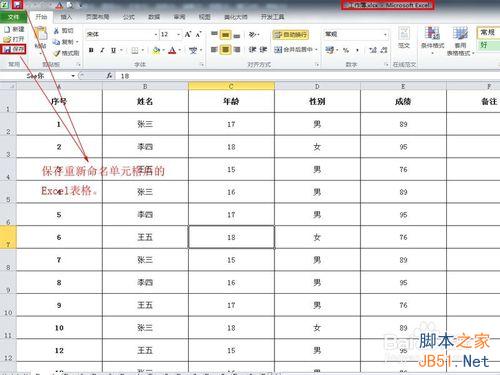Screen dimensions: 500x375
Task: Toggle the highlighted Middle Align button
Action: (x=226, y=34)
